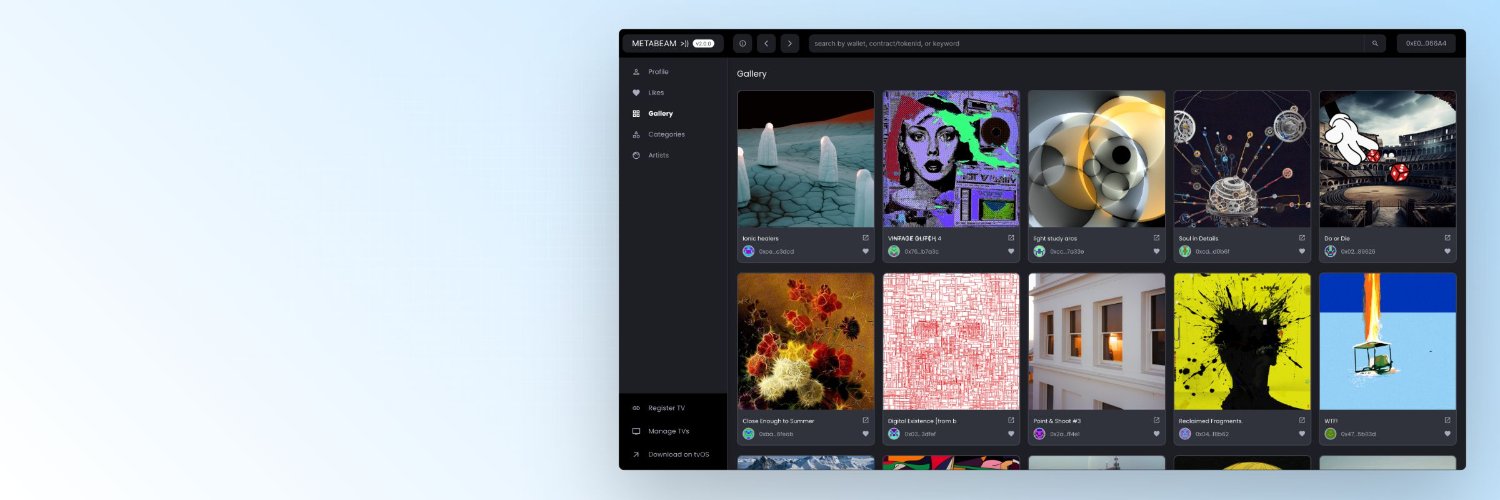The image size is (1500, 500).
Task: Like the Close Enough to Summer artwork
Action: (x=866, y=434)
